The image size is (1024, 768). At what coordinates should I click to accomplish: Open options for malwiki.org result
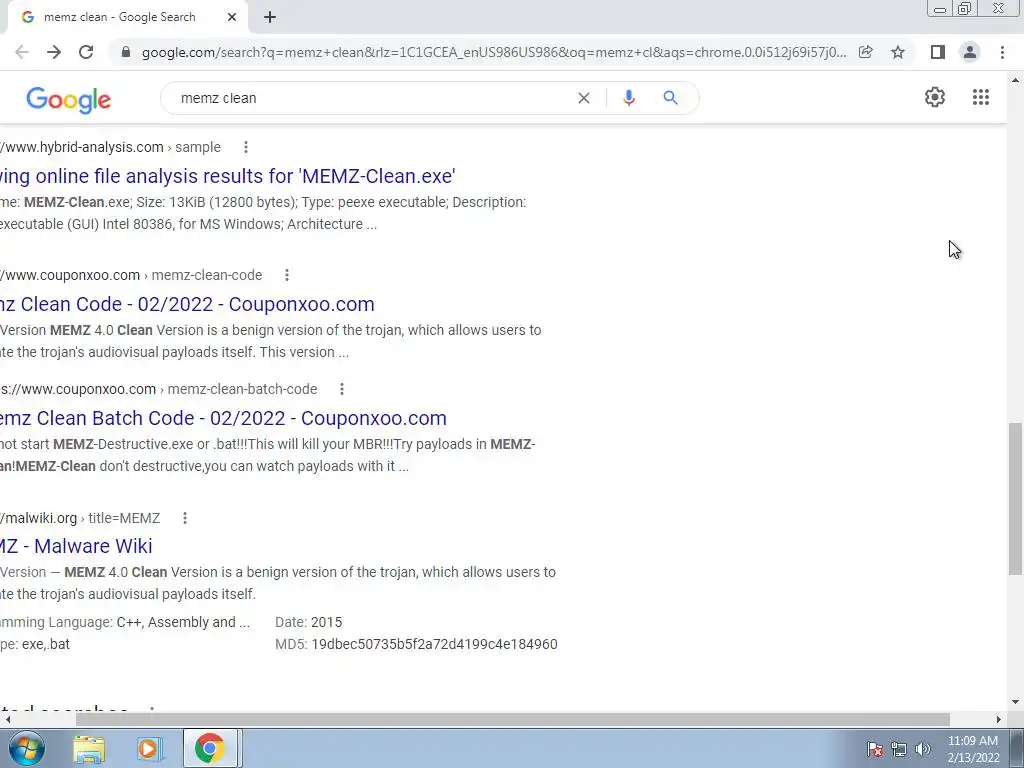pyautogui.click(x=185, y=518)
